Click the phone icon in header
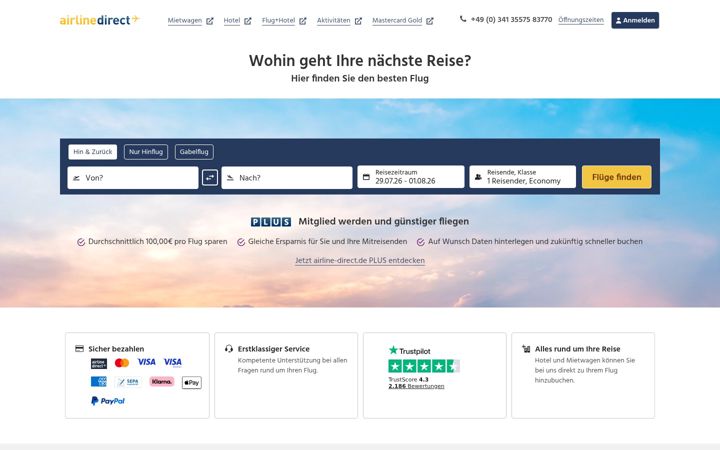The width and height of the screenshot is (720, 450). coord(463,19)
